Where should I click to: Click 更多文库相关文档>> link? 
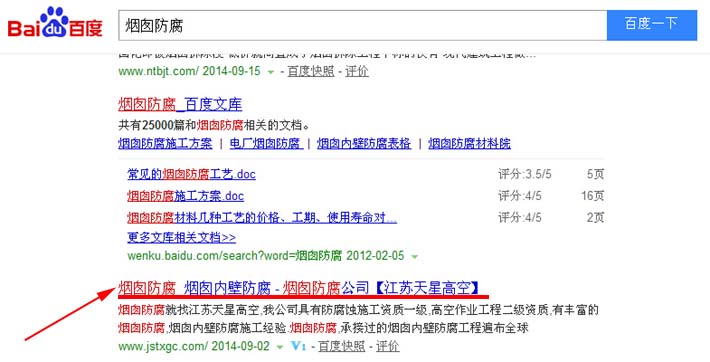tap(182, 238)
